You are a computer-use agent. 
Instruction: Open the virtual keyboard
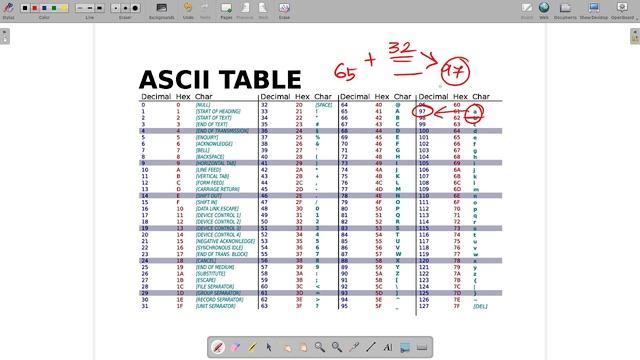422,347
